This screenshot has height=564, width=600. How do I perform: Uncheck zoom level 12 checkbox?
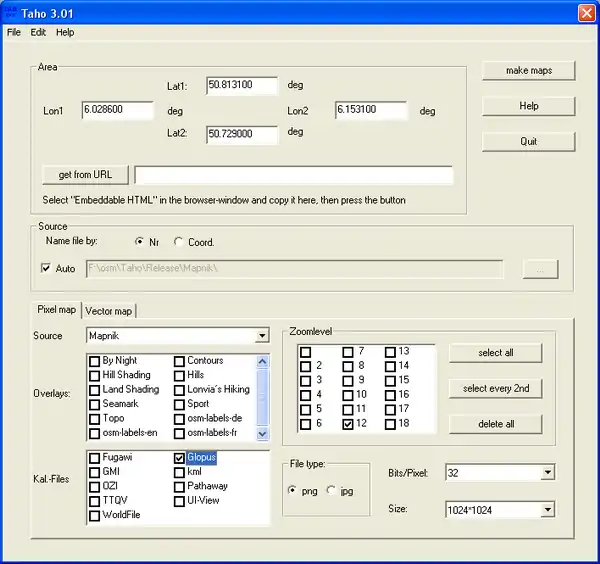point(348,424)
